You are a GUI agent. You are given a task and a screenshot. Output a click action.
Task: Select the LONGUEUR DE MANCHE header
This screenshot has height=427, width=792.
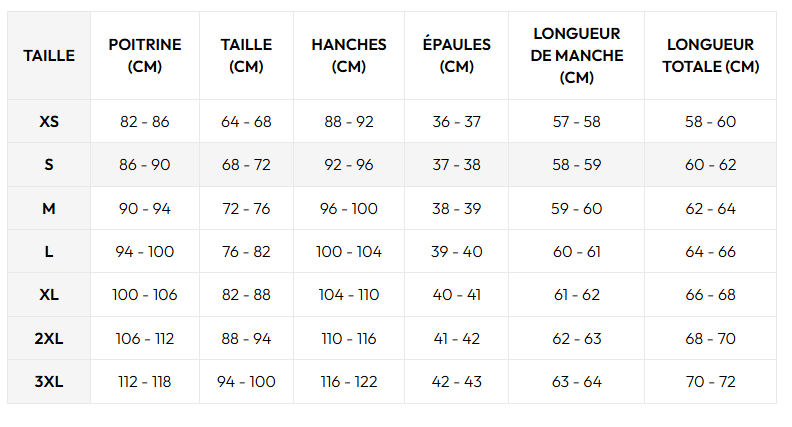(x=576, y=56)
